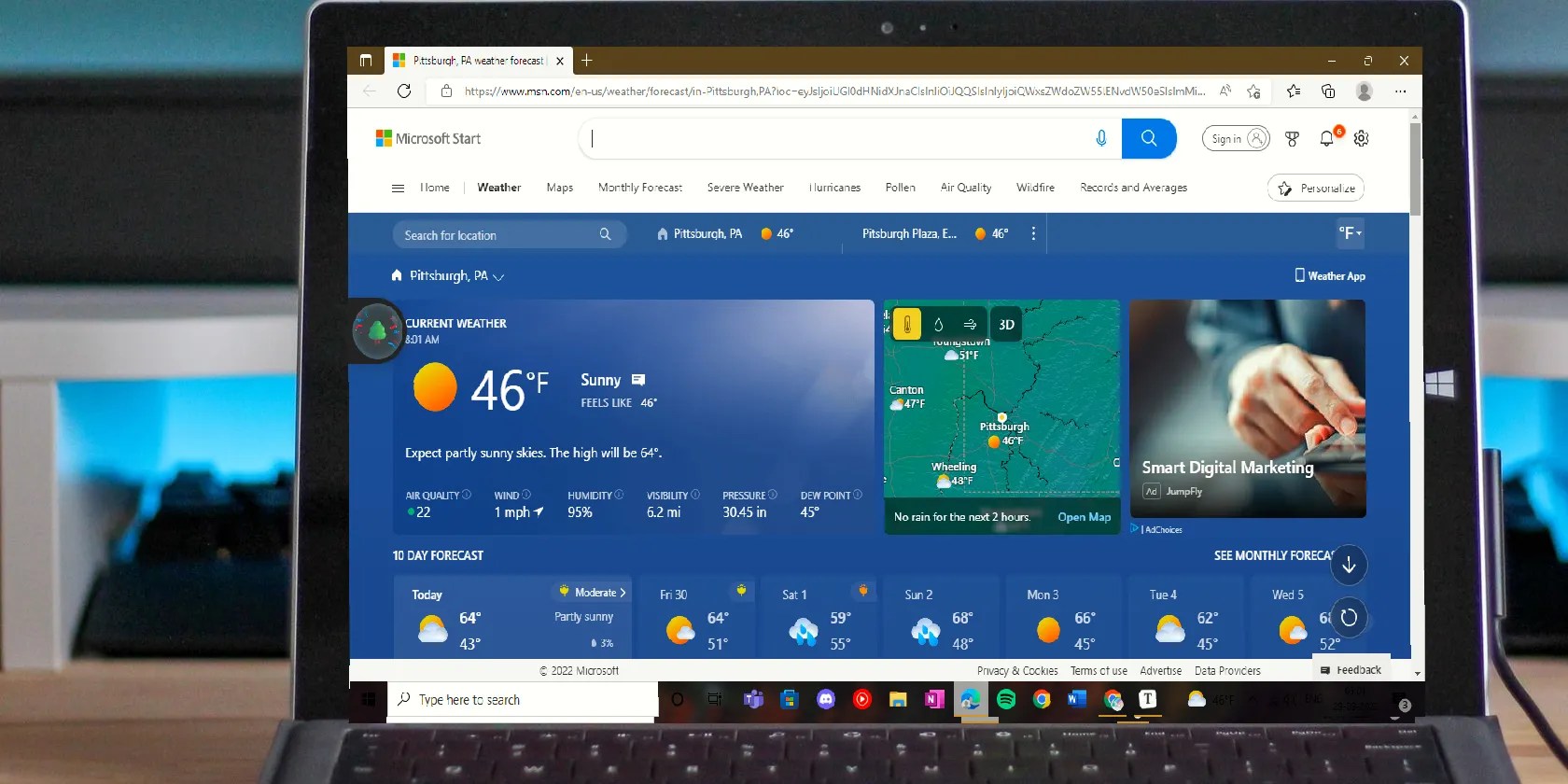Click the Sign in button

point(1236,138)
